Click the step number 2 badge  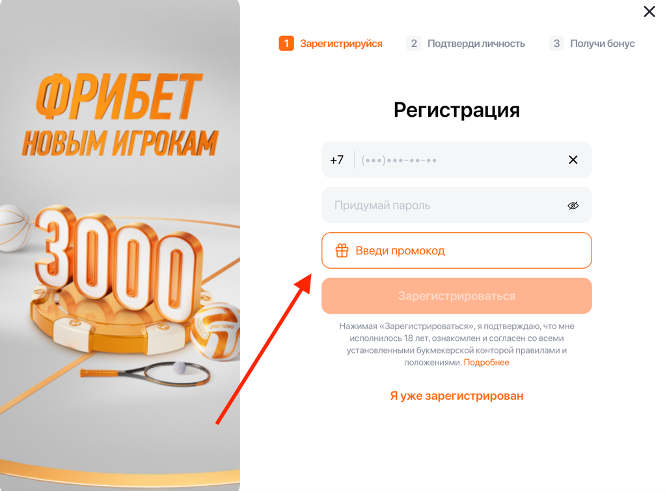pyautogui.click(x=414, y=43)
